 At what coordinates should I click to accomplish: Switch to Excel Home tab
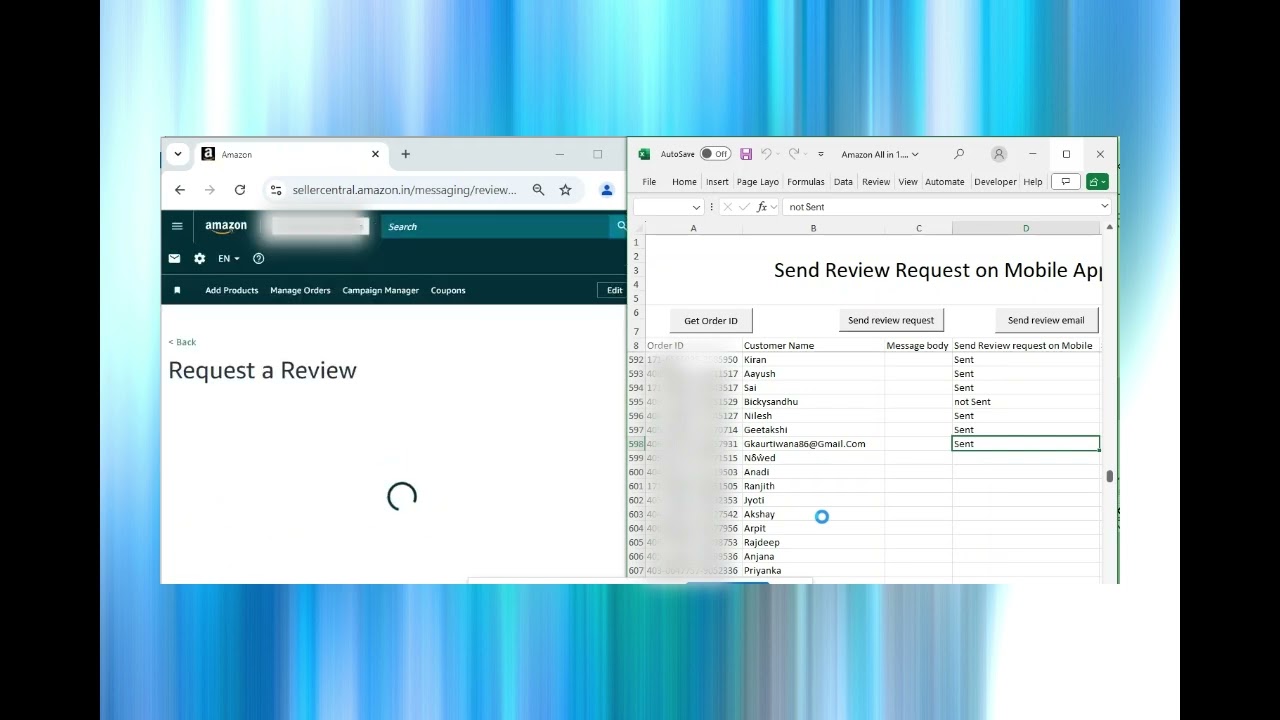(x=684, y=182)
